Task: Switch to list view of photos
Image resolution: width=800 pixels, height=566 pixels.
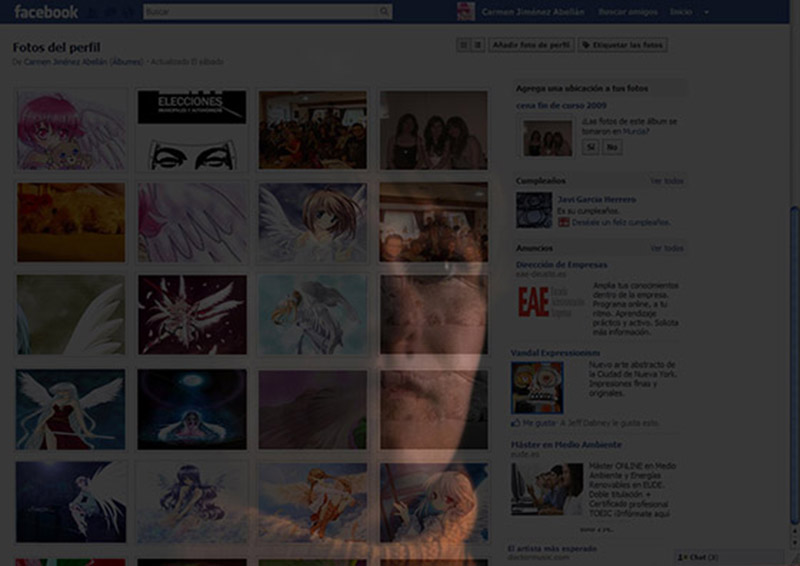Action: [477, 45]
